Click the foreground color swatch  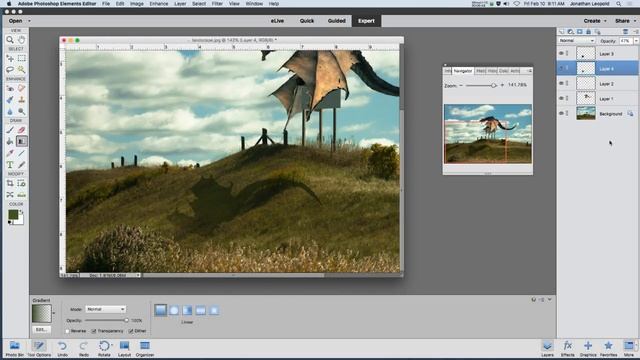[x=13, y=214]
